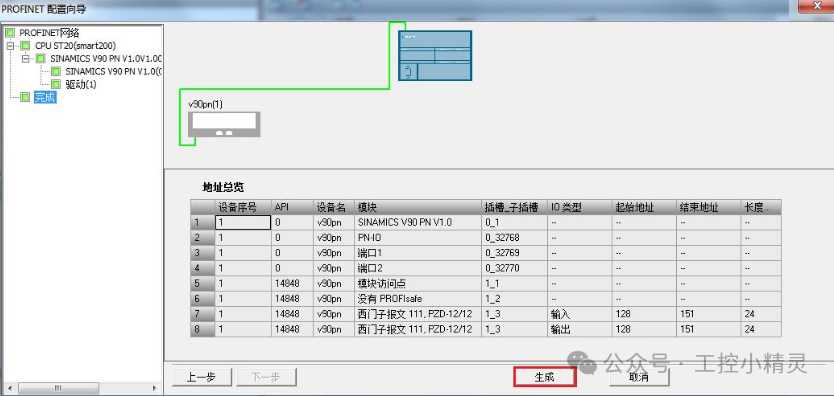
Task: Click the IO 类型 column header
Action: click(579, 207)
